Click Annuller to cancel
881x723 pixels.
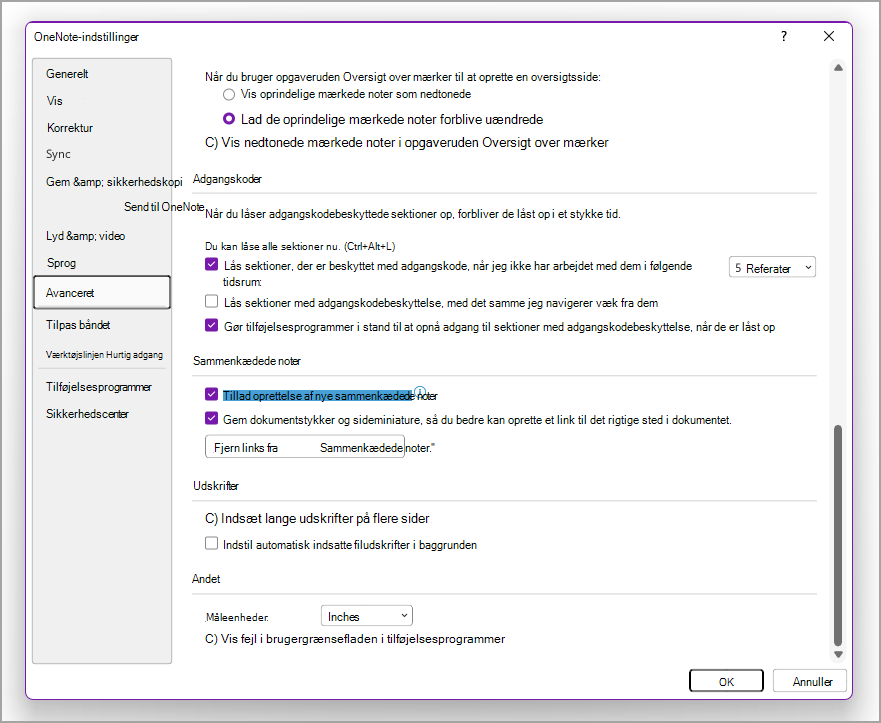point(811,681)
